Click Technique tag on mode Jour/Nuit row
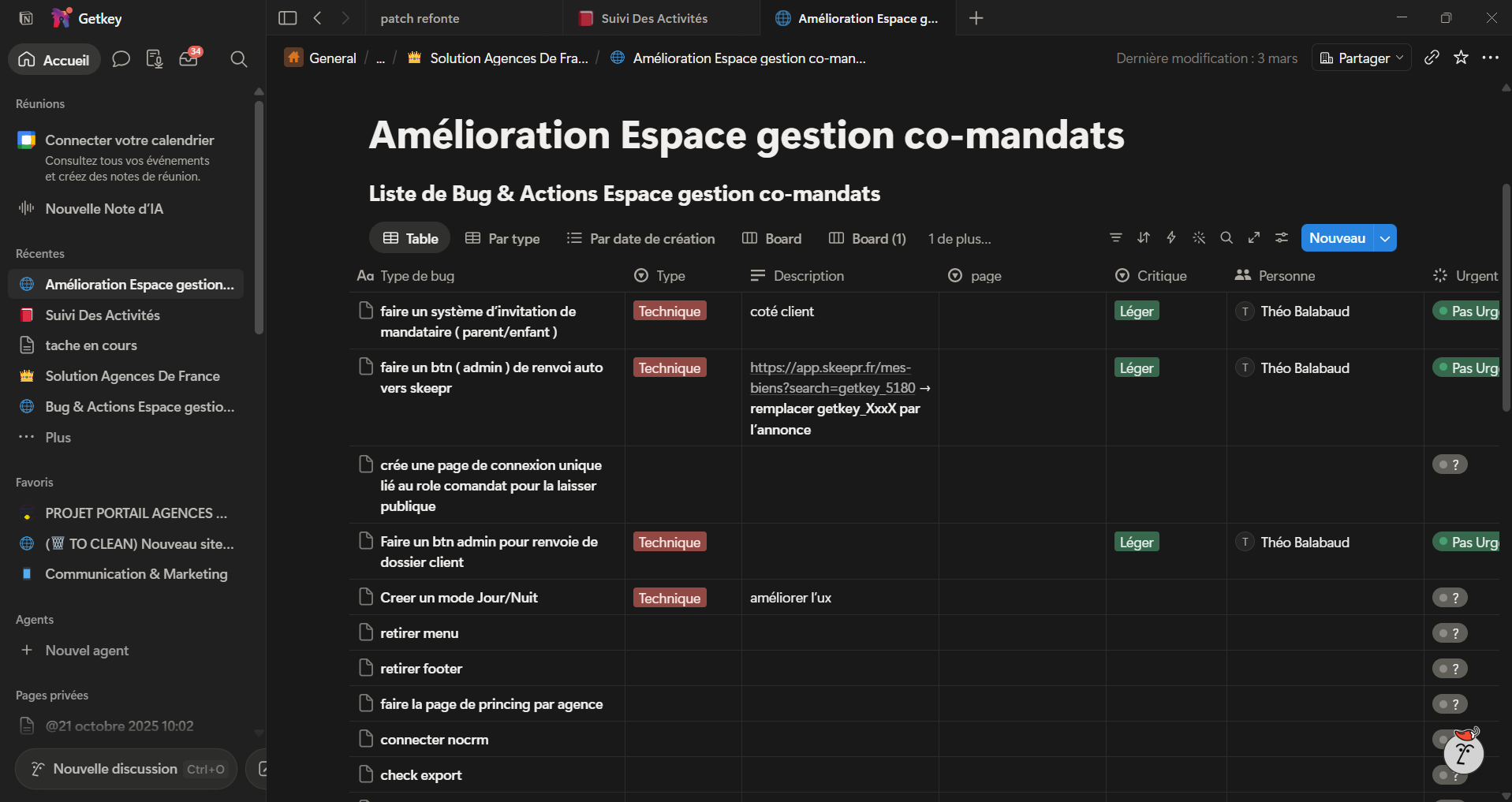 pyautogui.click(x=670, y=598)
